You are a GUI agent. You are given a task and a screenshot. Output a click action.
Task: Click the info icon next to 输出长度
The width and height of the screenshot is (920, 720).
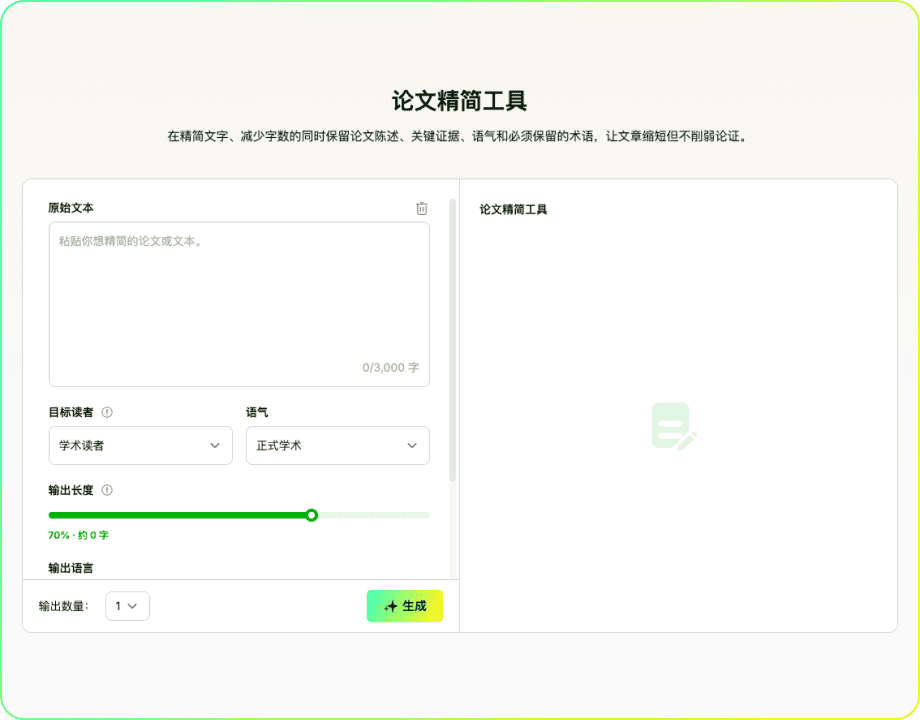coord(107,490)
